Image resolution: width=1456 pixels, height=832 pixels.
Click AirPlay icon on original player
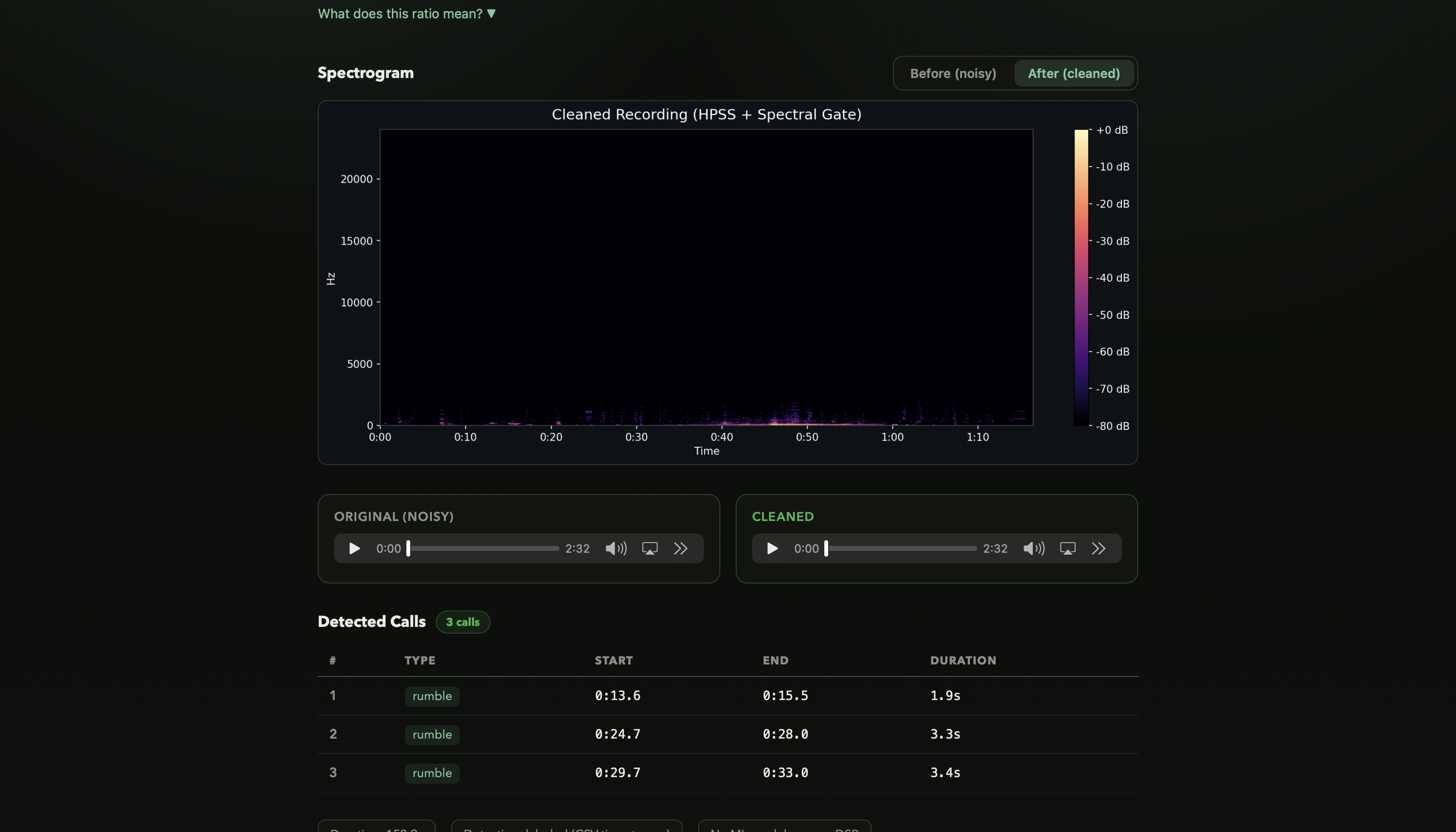point(650,548)
